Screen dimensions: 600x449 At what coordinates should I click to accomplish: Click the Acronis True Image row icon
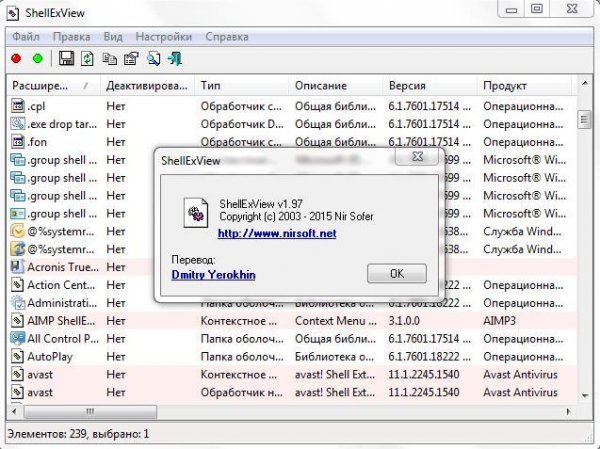coord(18,266)
